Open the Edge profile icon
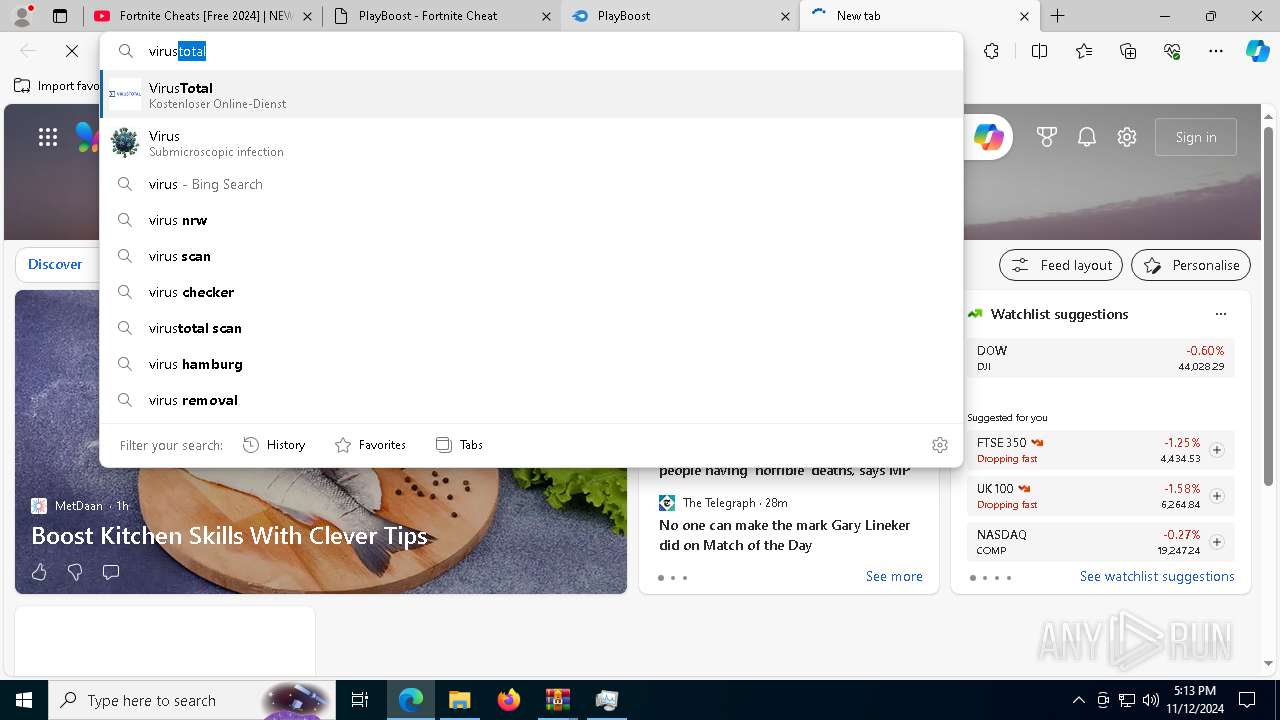Screen dimensions: 1280x720 (x=22, y=16)
